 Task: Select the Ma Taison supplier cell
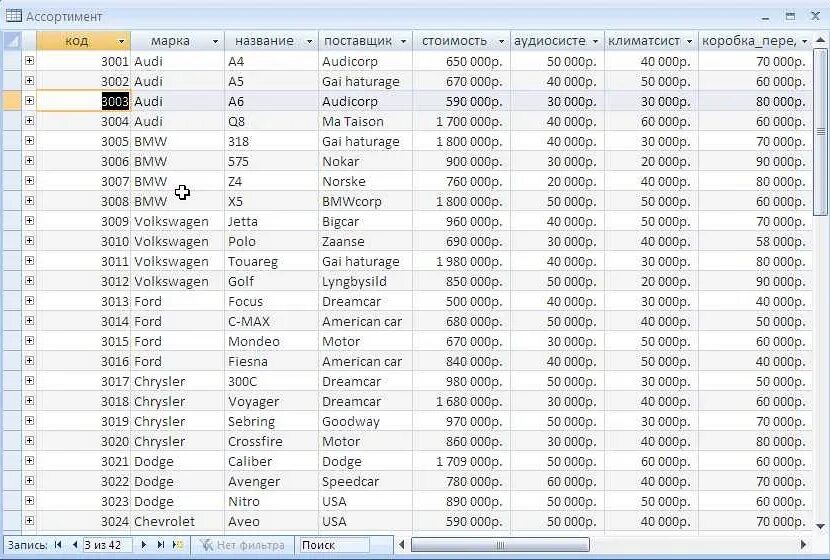coord(365,121)
